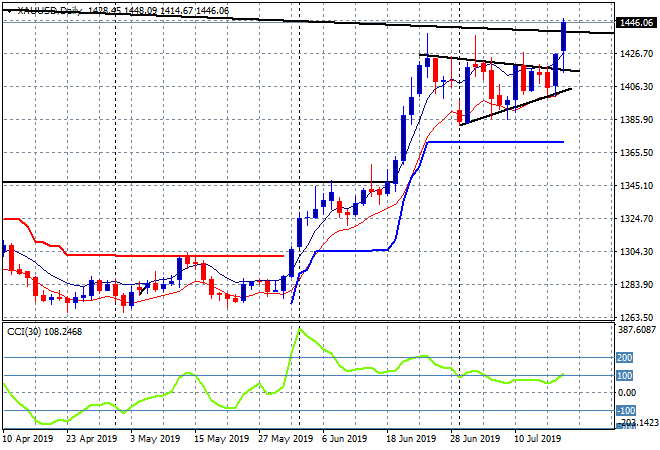660x450 pixels.
Task: Click price scale value 1365.50
Action: click(x=636, y=152)
